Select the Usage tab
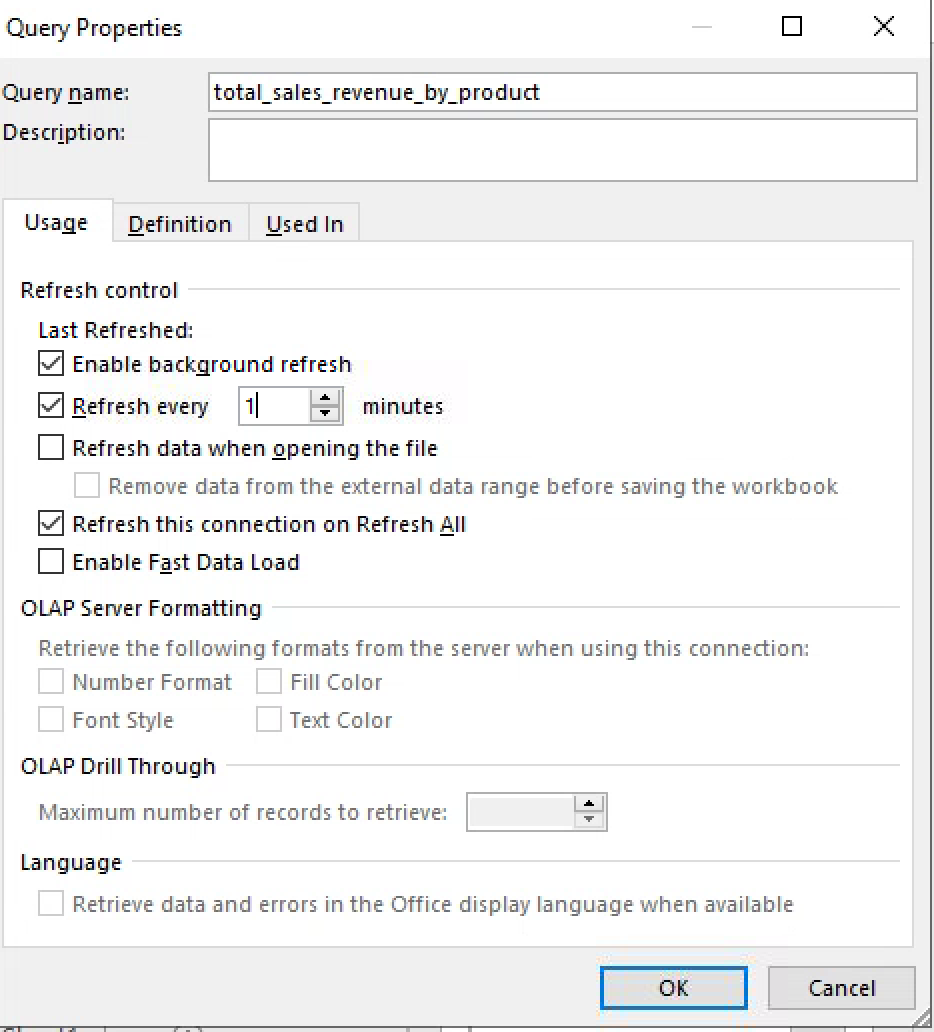The image size is (934, 1032). pos(56,224)
